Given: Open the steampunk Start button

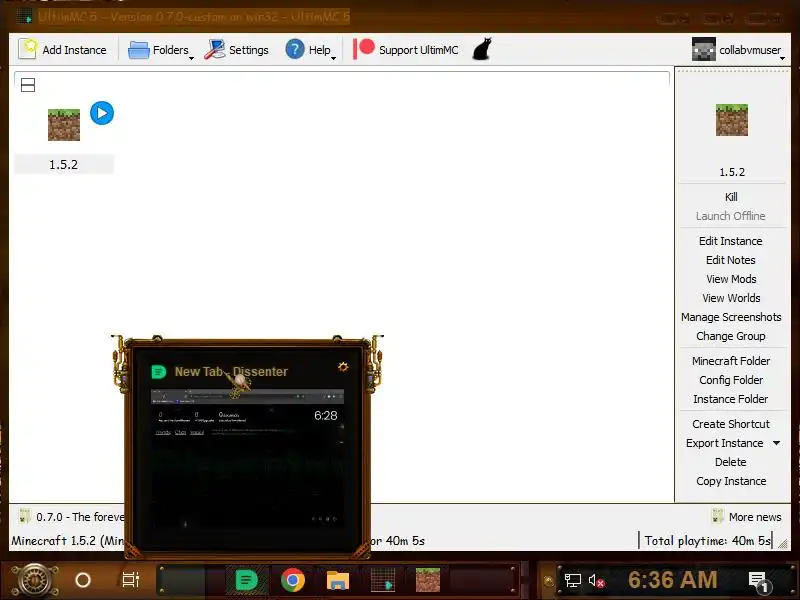Looking at the screenshot, I should tap(34, 580).
